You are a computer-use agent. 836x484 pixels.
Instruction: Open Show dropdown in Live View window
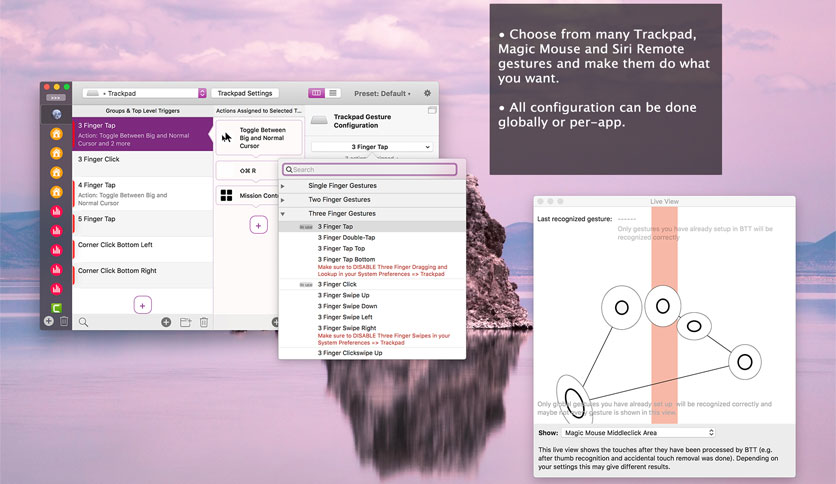click(638, 433)
